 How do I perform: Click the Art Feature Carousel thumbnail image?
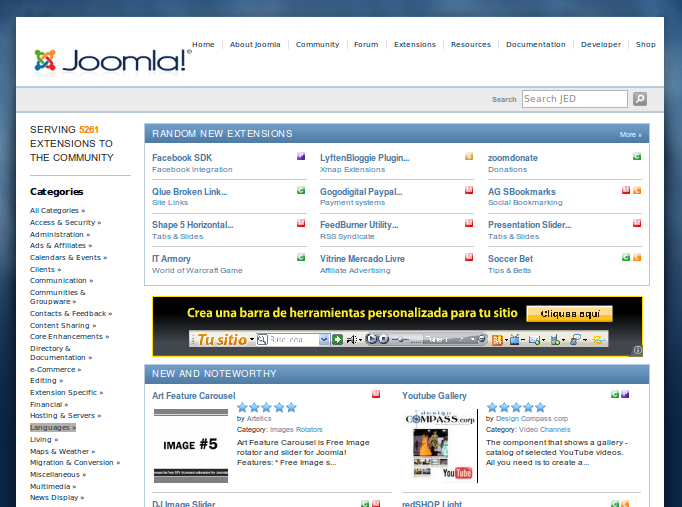pos(191,446)
